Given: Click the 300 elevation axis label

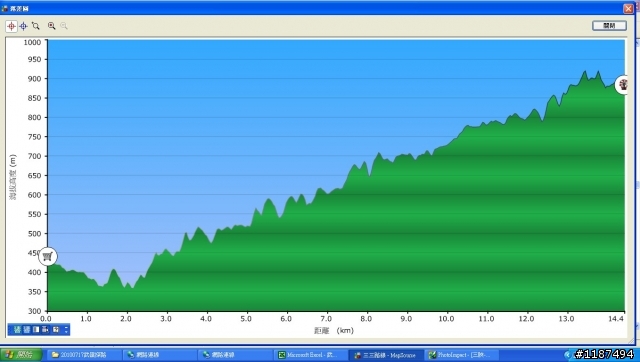Looking at the screenshot, I should coord(35,311).
